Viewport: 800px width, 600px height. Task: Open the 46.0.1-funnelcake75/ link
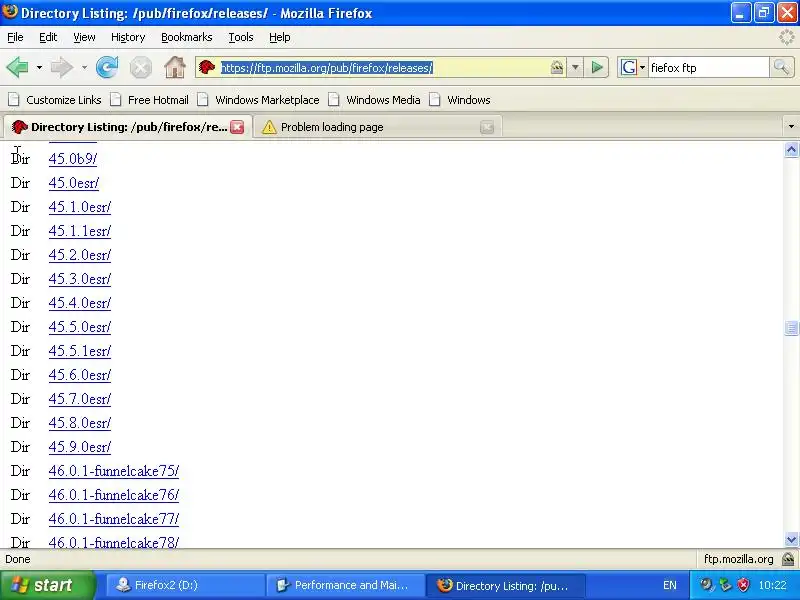pyautogui.click(x=114, y=470)
